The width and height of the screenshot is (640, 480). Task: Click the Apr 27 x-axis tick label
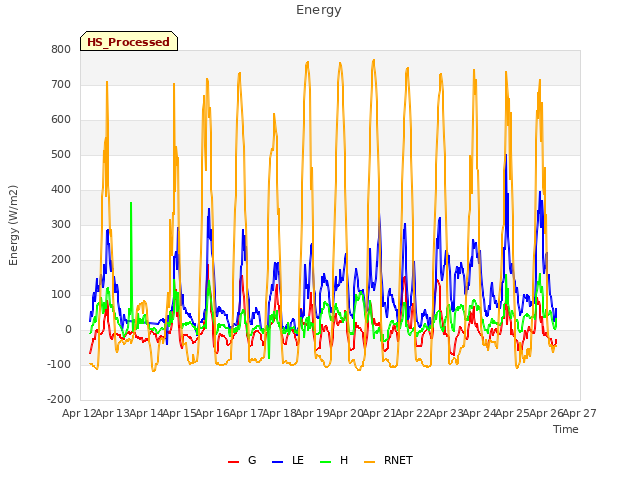[580, 413]
